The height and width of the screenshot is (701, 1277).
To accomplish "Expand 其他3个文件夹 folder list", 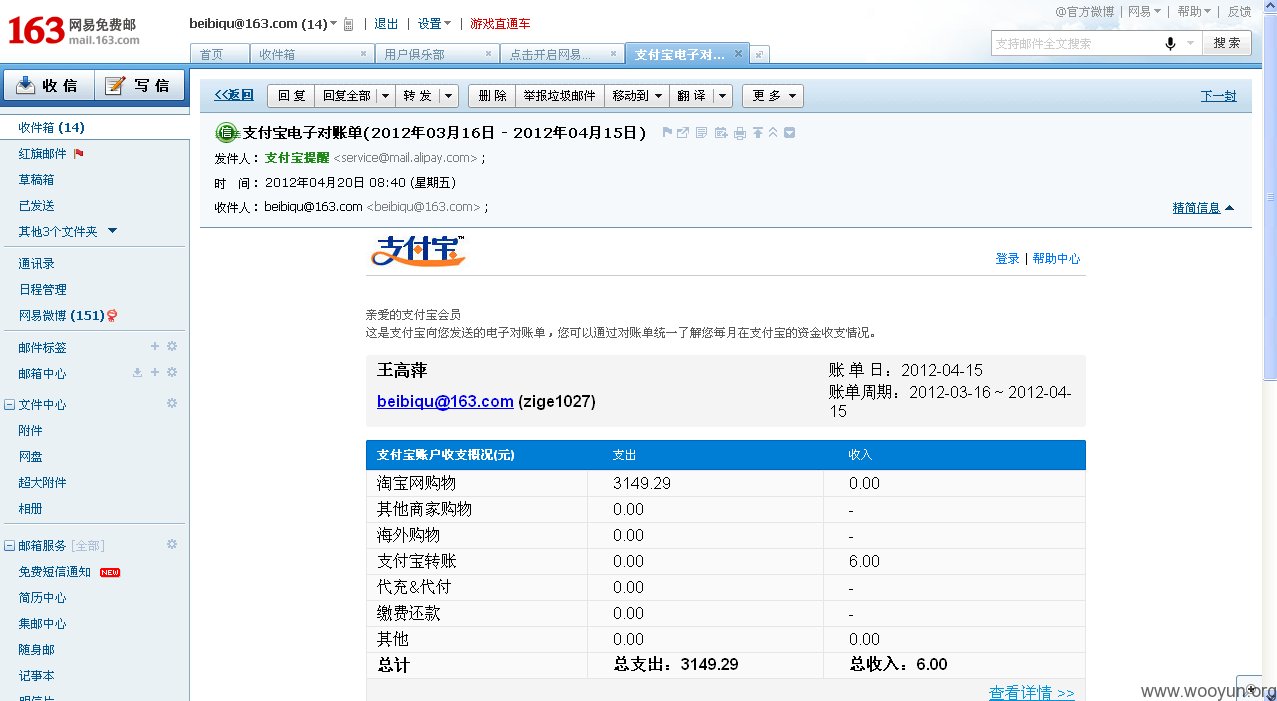I will 112,231.
